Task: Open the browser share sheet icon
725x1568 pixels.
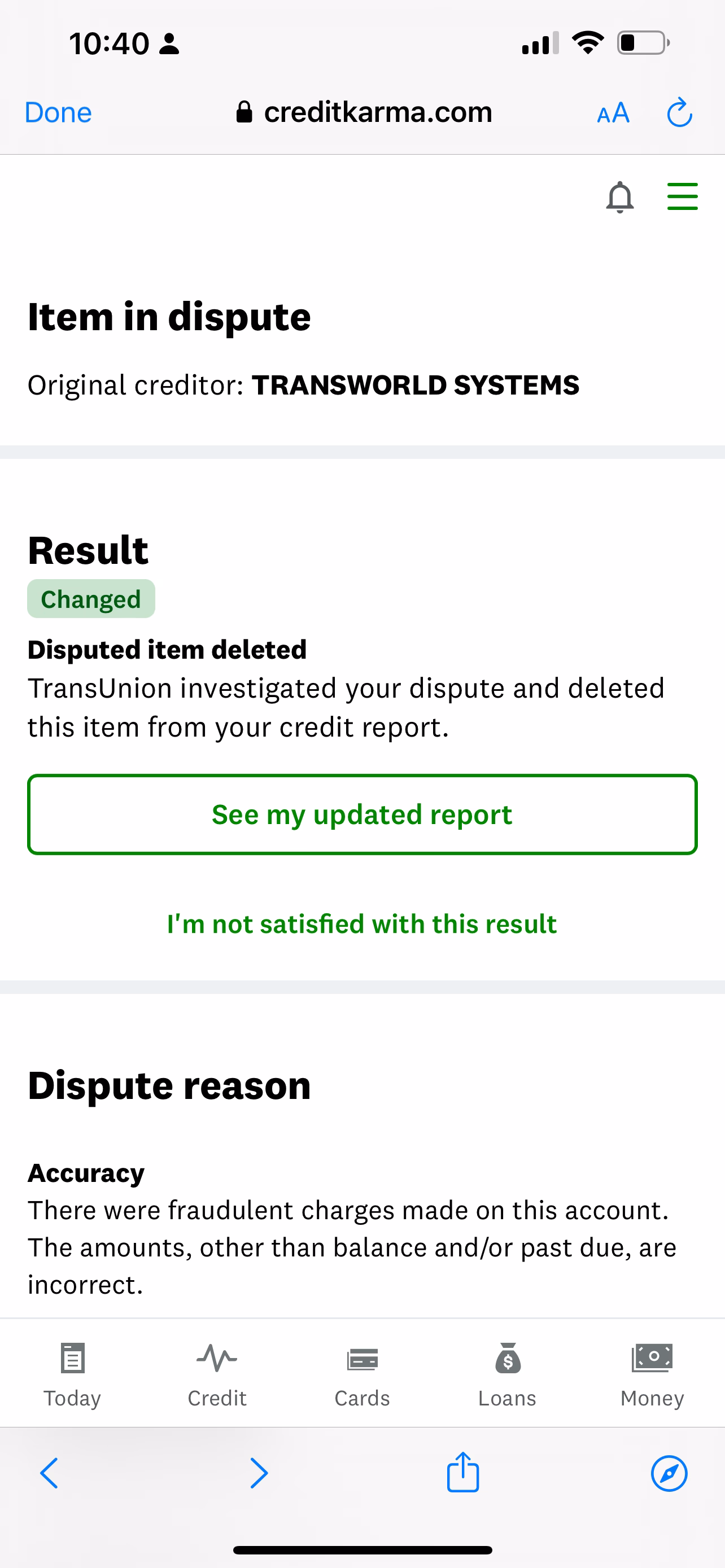Action: tap(462, 1473)
